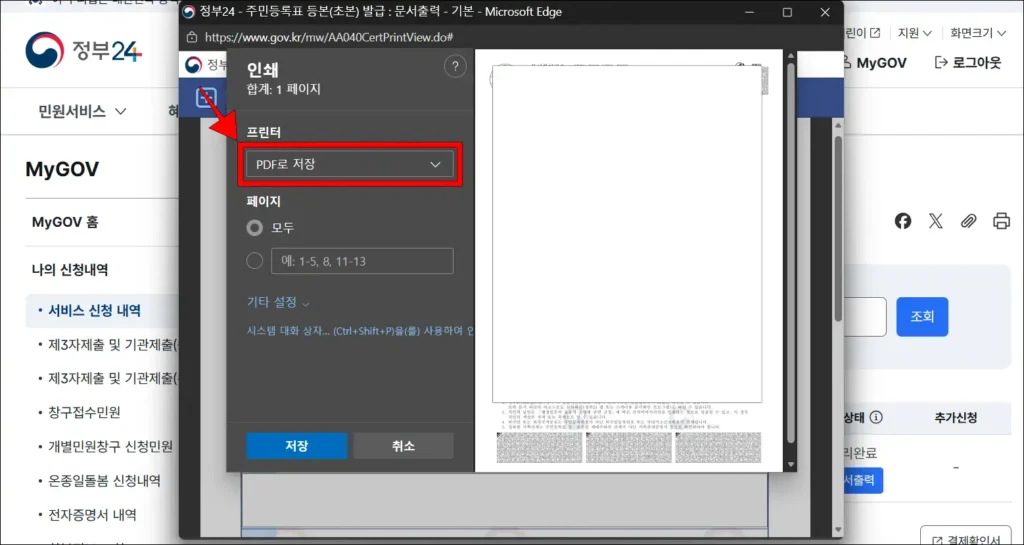Click the printer icon on the page

click(x=1001, y=221)
